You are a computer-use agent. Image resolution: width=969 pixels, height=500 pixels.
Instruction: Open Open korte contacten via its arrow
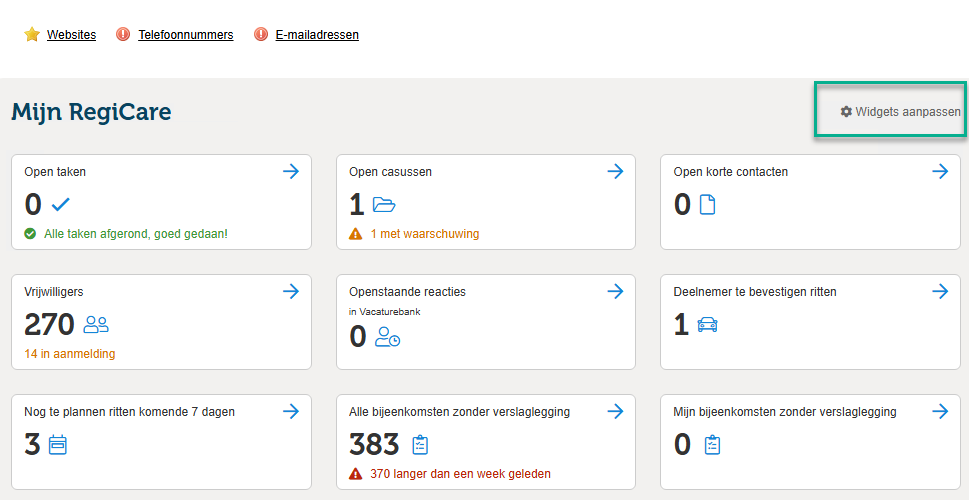pyautogui.click(x=940, y=171)
